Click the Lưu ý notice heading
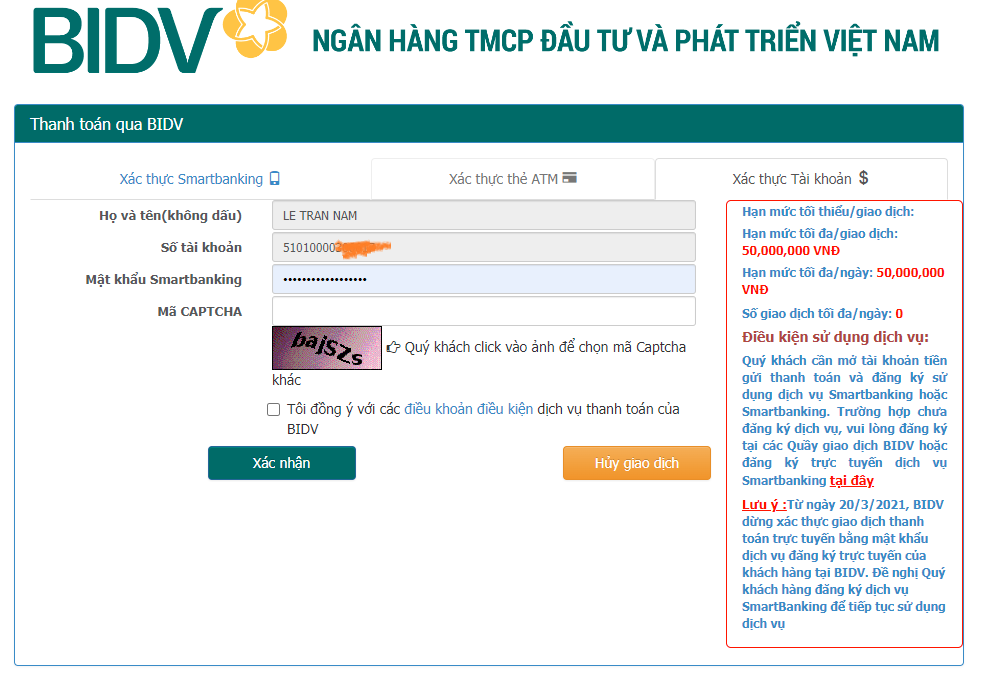Viewport: 990px width, 678px height. pos(764,504)
